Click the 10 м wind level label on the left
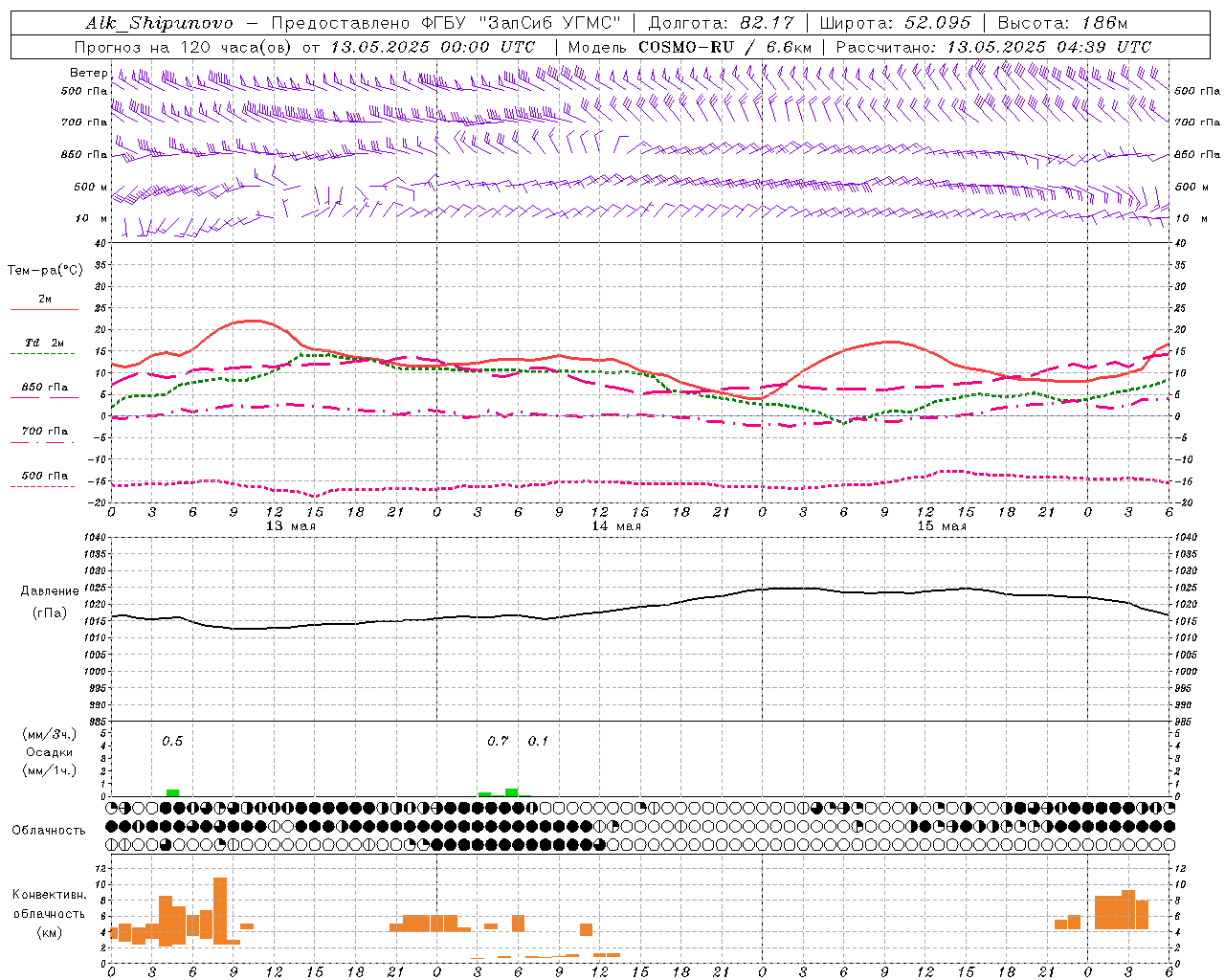 coord(92,218)
